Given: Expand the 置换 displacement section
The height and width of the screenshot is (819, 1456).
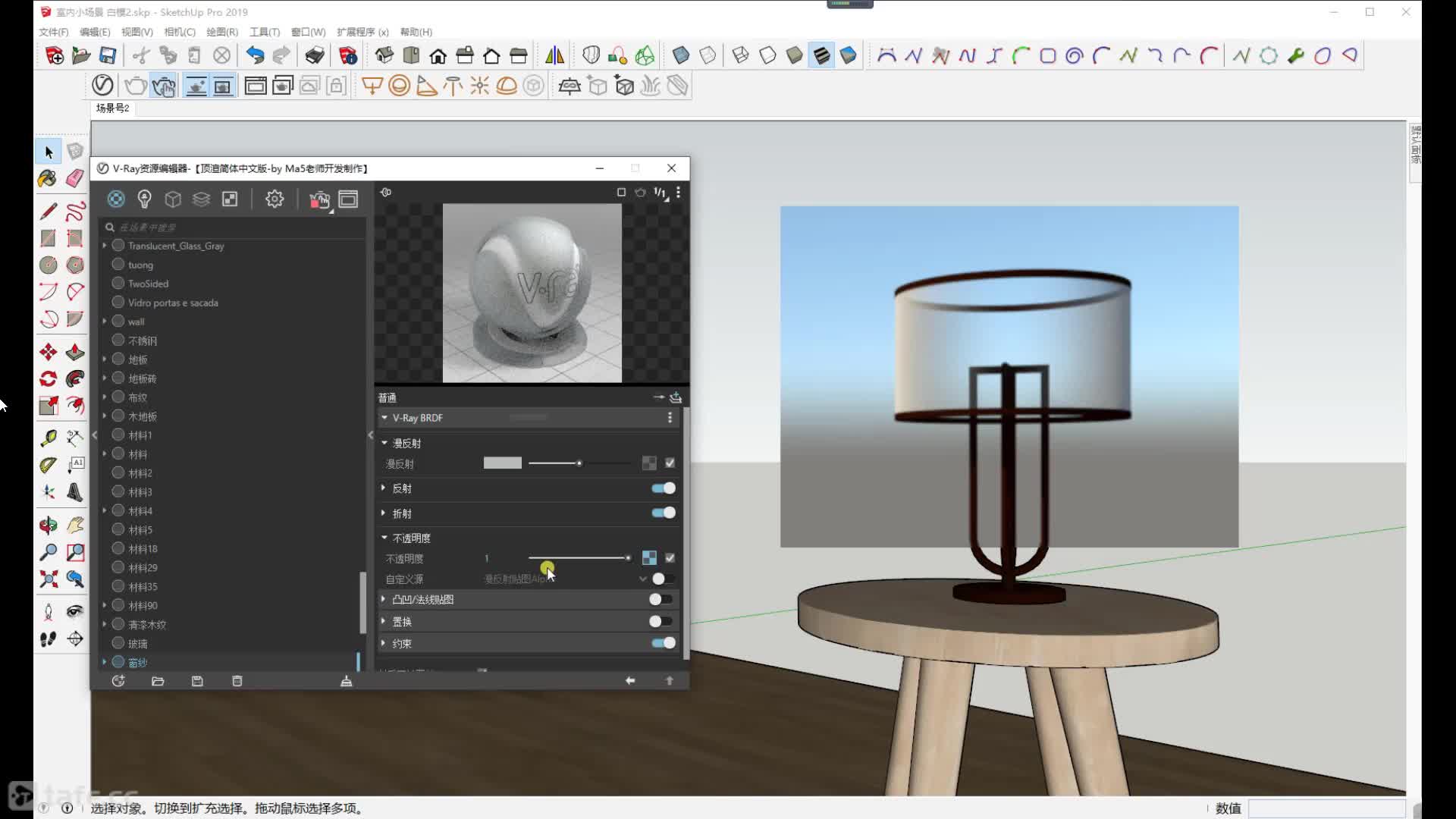Looking at the screenshot, I should [384, 622].
